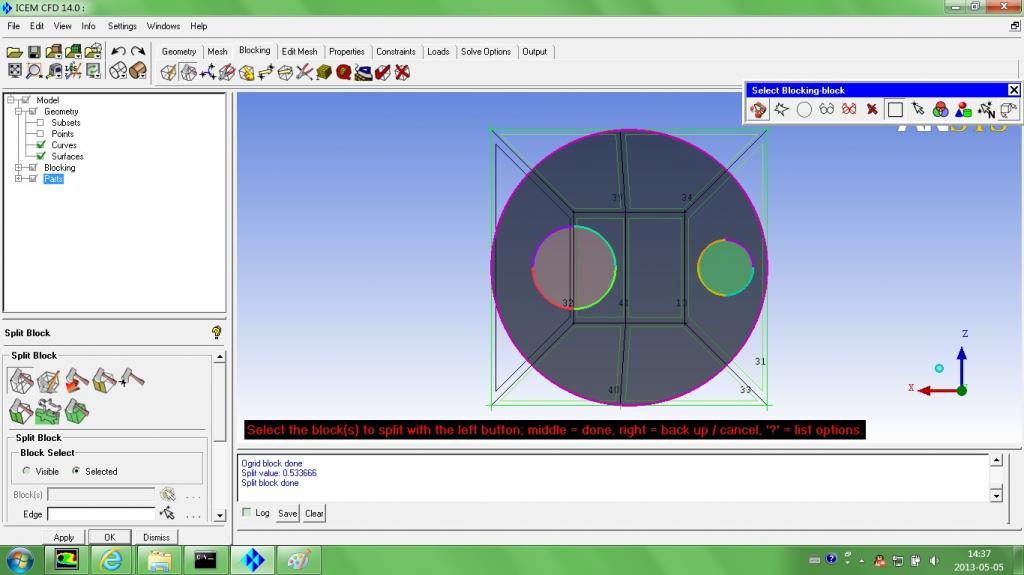Enable the Points checkbox in tree

tap(41, 134)
